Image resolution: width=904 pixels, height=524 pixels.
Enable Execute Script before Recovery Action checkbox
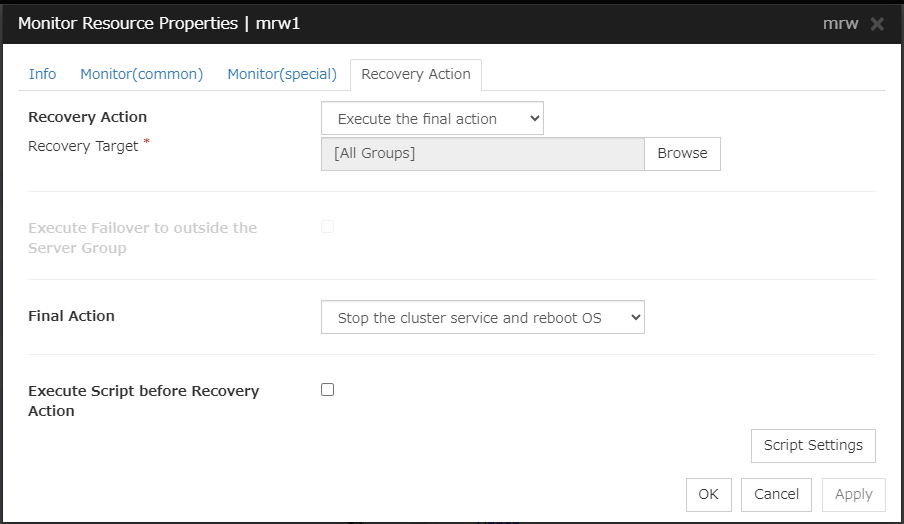(x=327, y=390)
